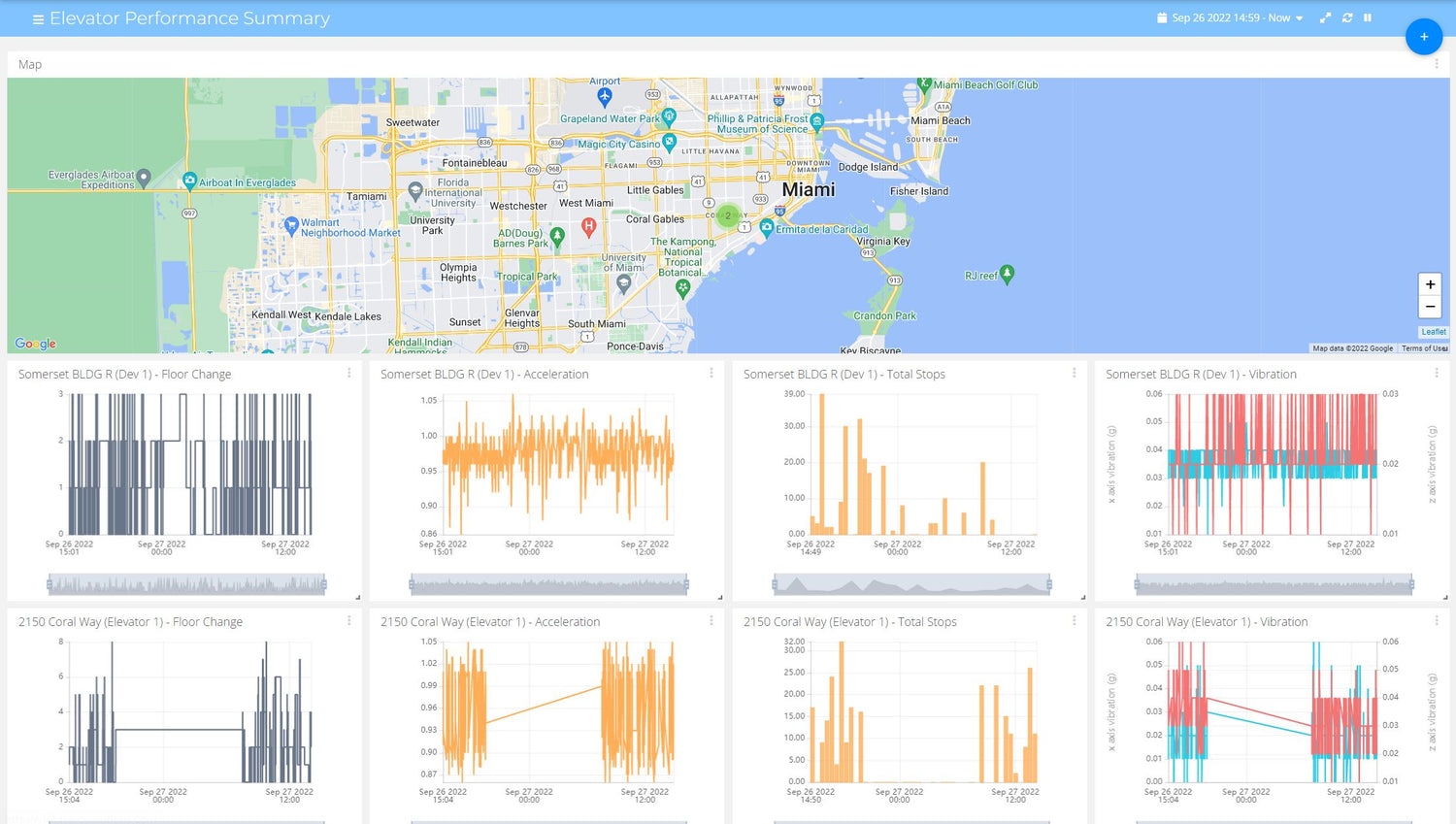Image resolution: width=1456 pixels, height=824 pixels.
Task: Click the Miami Beach Golf Club pin
Action: click(x=925, y=84)
